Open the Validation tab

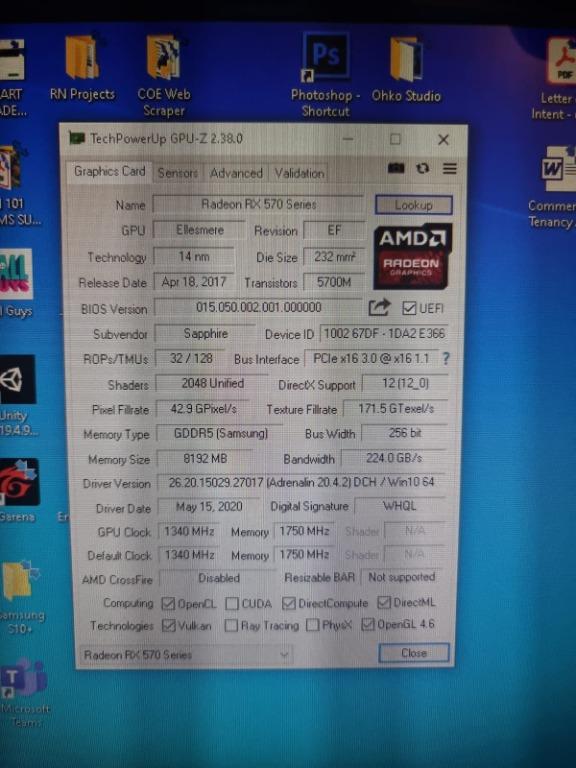pos(299,173)
